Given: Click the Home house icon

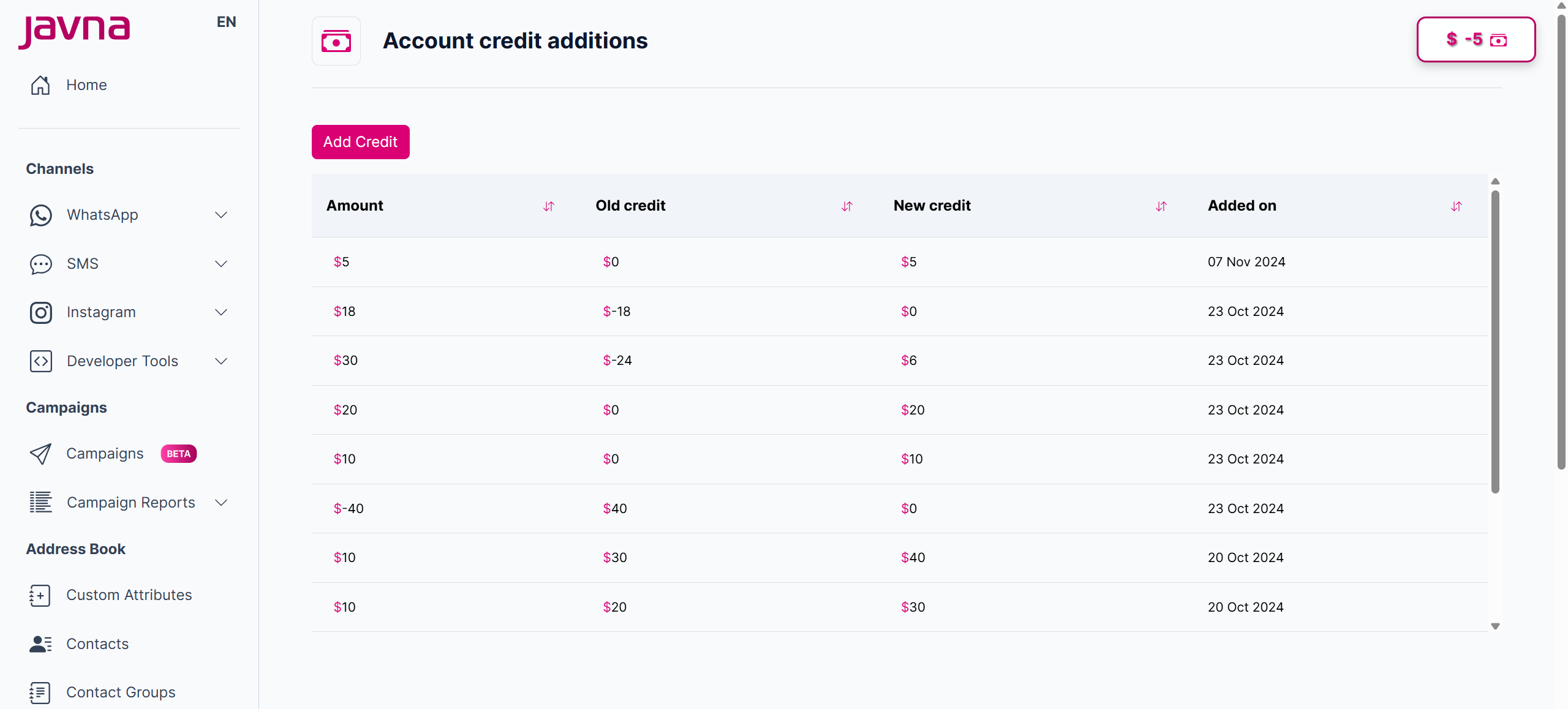Looking at the screenshot, I should (x=40, y=85).
